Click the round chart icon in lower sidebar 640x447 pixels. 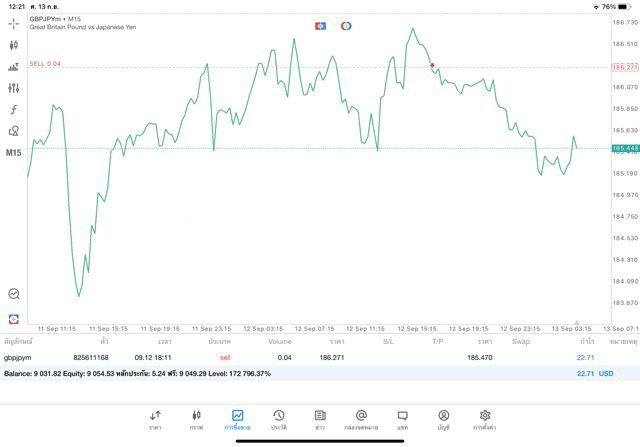pyautogui.click(x=14, y=294)
